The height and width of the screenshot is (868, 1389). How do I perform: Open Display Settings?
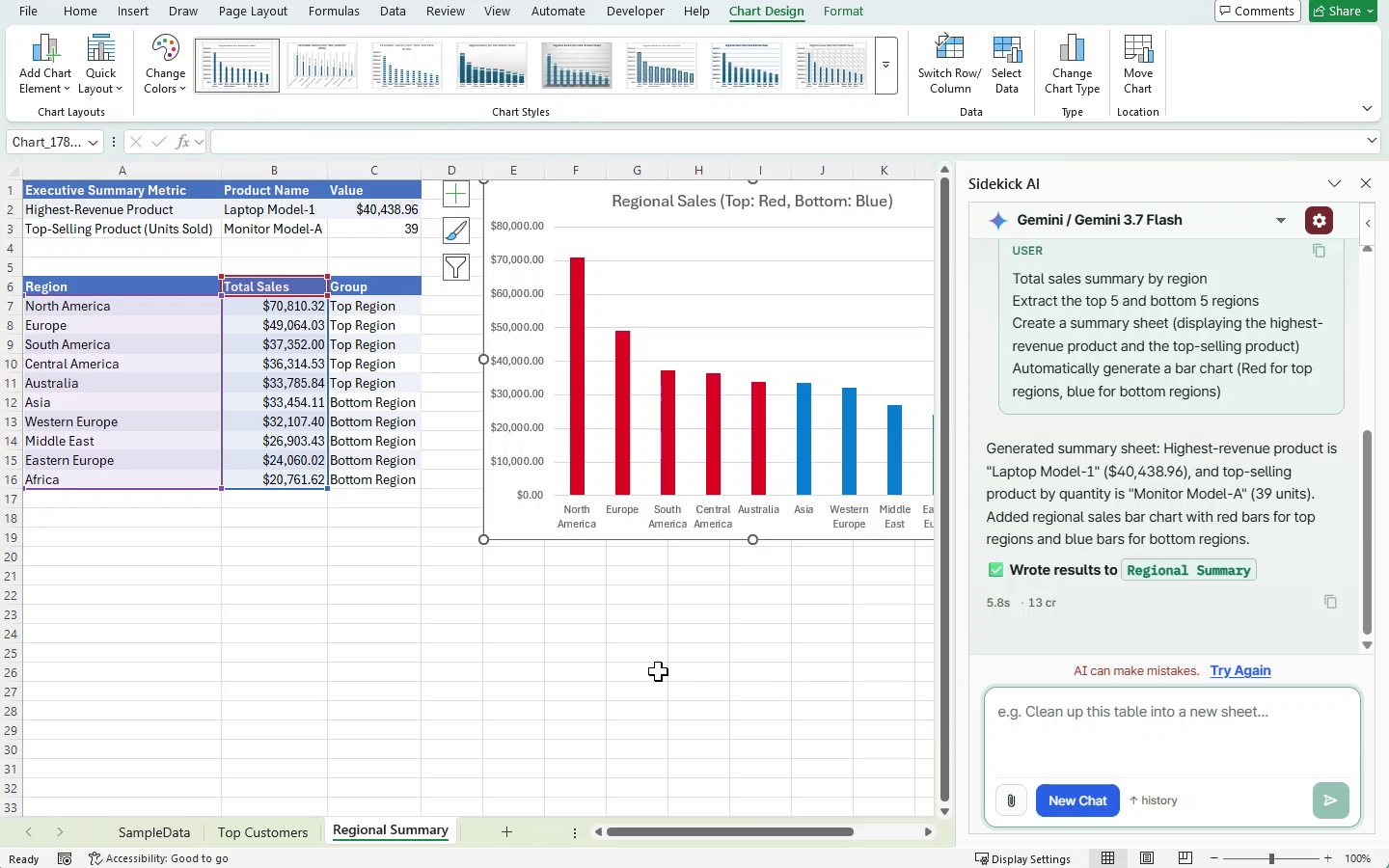(x=1022, y=858)
